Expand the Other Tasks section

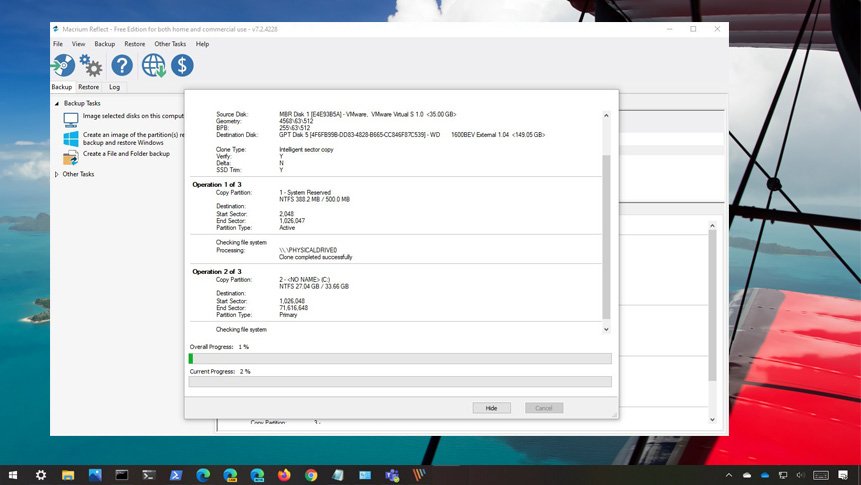(x=57, y=174)
